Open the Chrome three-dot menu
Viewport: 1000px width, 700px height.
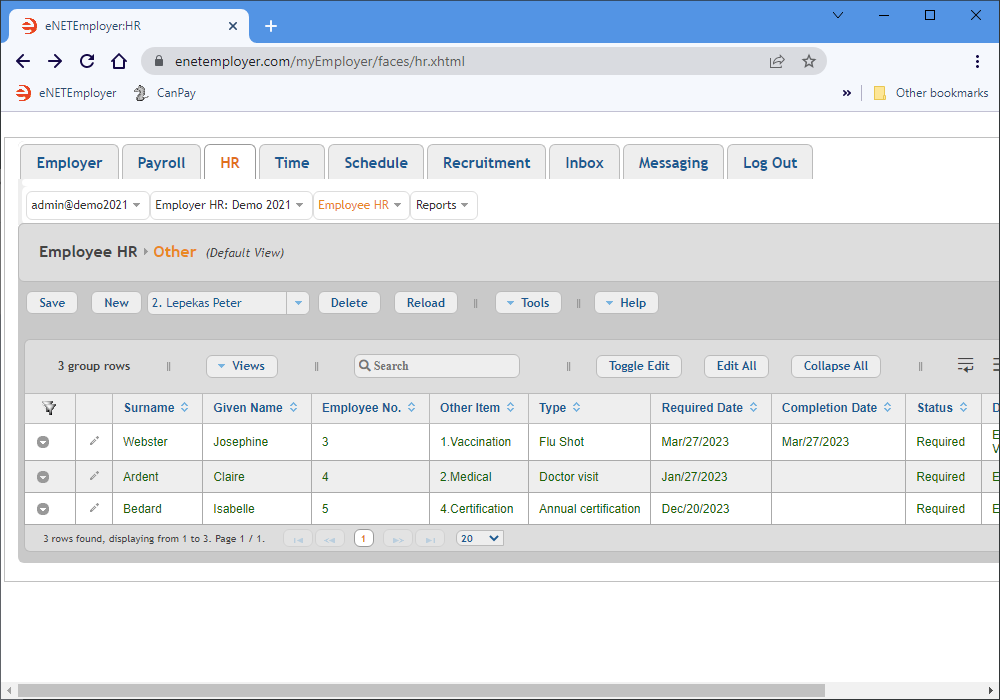pyautogui.click(x=977, y=61)
